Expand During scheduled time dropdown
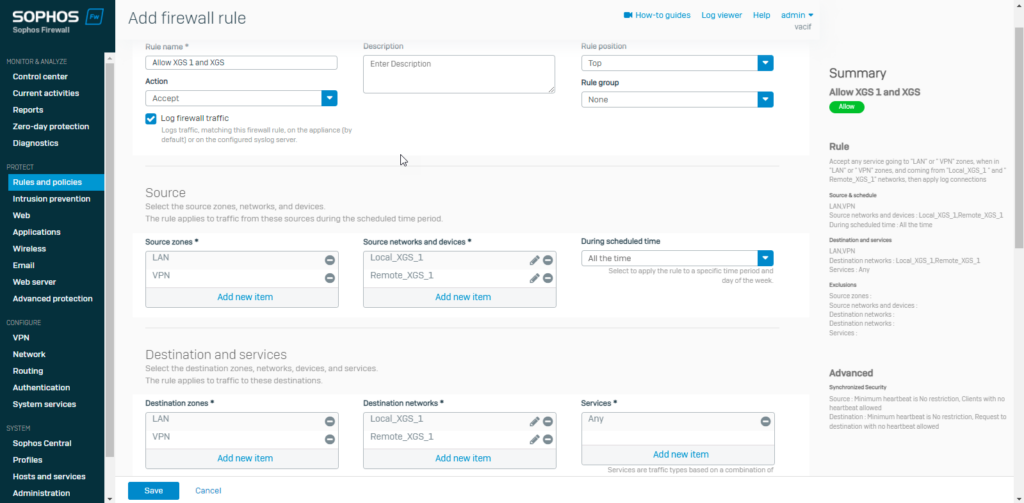The width and height of the screenshot is (1024, 503). tap(765, 259)
